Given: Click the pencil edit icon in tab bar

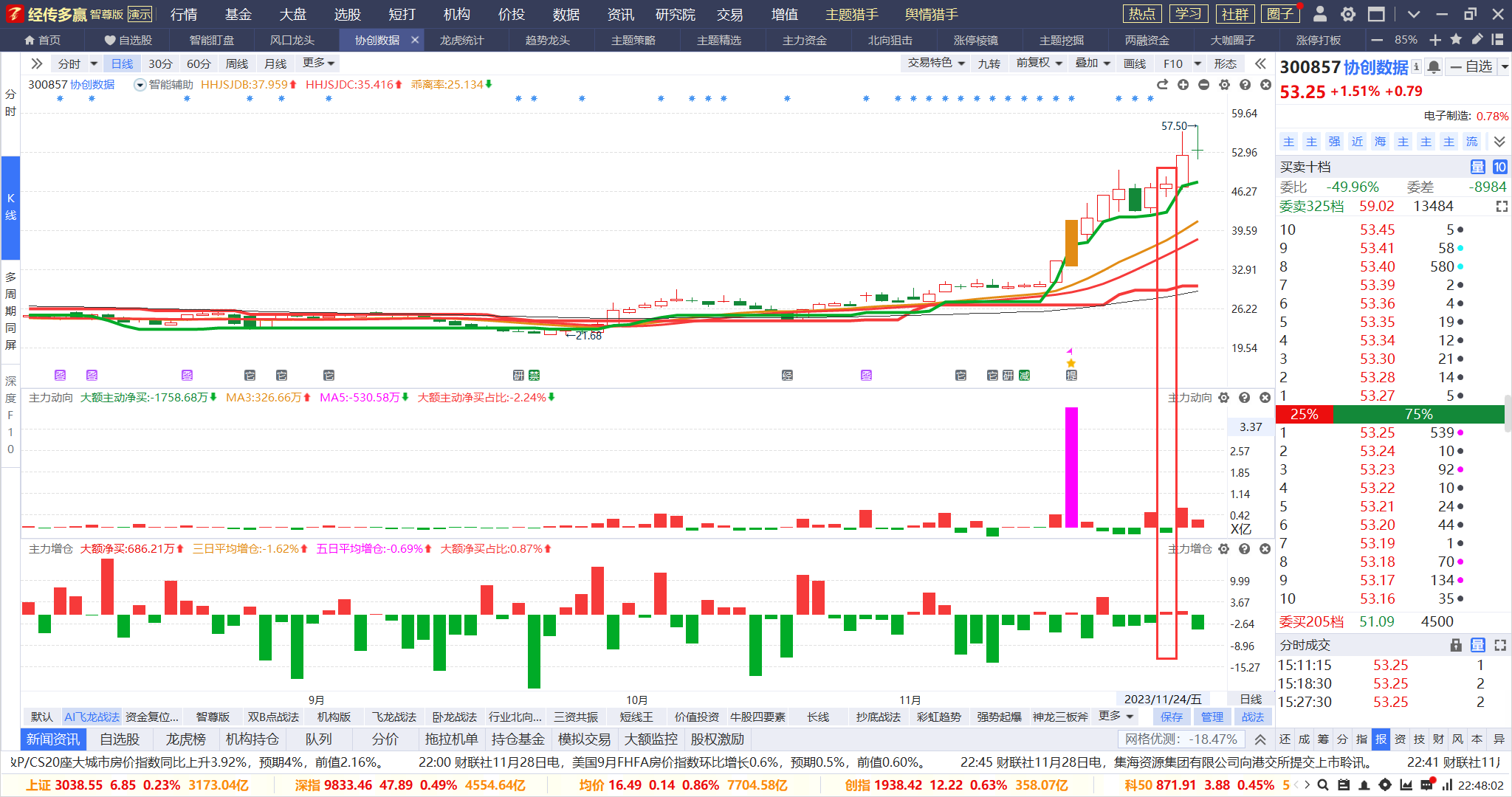Looking at the screenshot, I should click(x=1477, y=40).
